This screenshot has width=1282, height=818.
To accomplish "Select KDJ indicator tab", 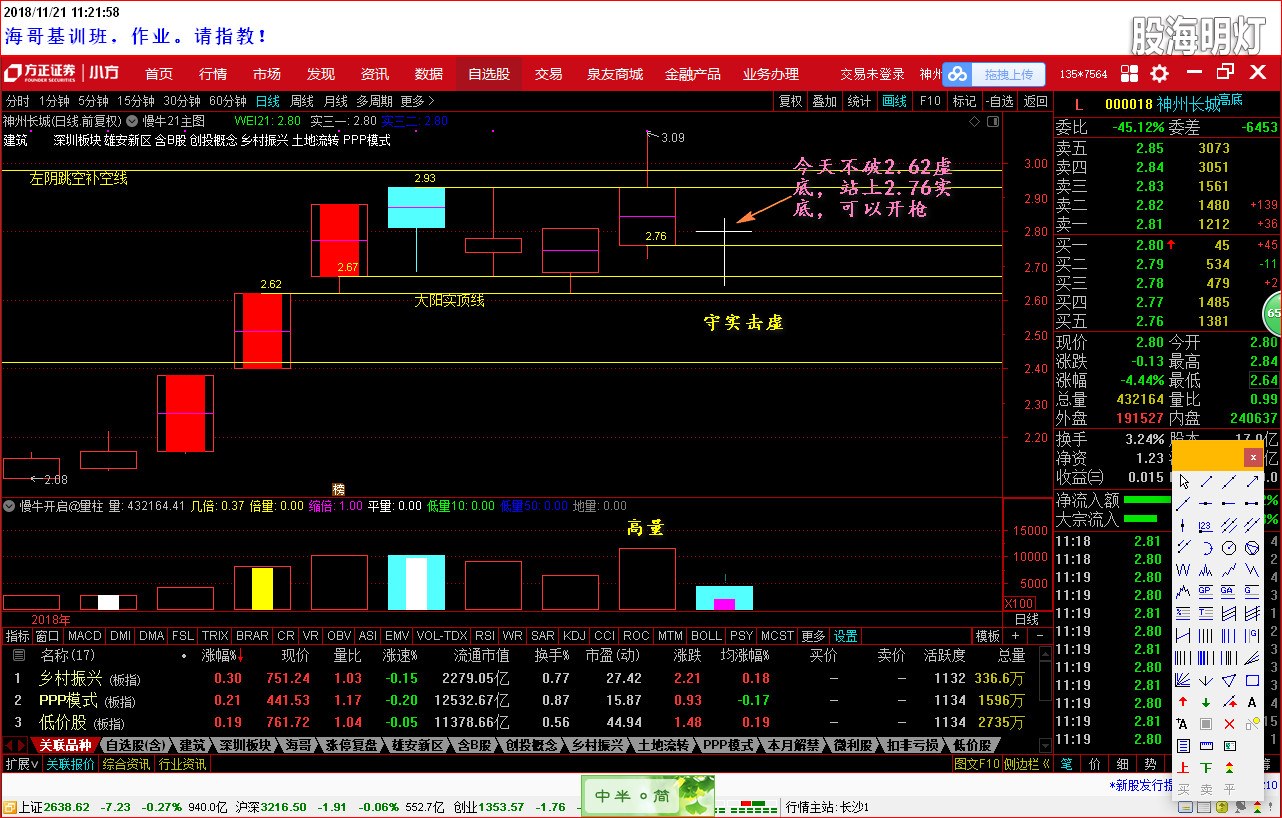I will point(574,636).
